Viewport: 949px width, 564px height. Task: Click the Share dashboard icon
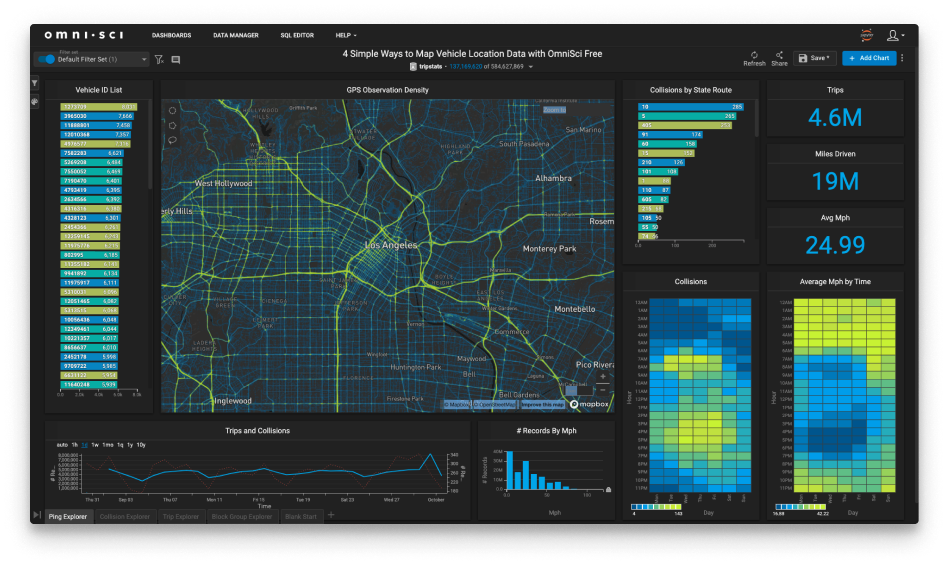[780, 58]
